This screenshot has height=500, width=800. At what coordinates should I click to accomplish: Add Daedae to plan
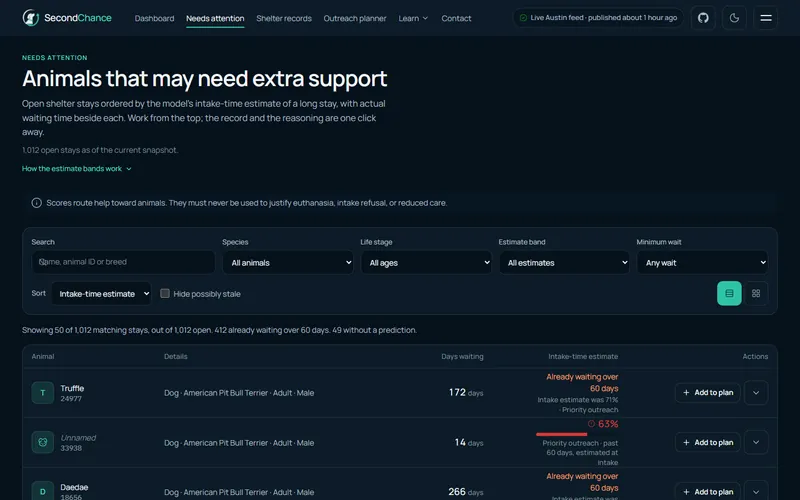pos(708,491)
